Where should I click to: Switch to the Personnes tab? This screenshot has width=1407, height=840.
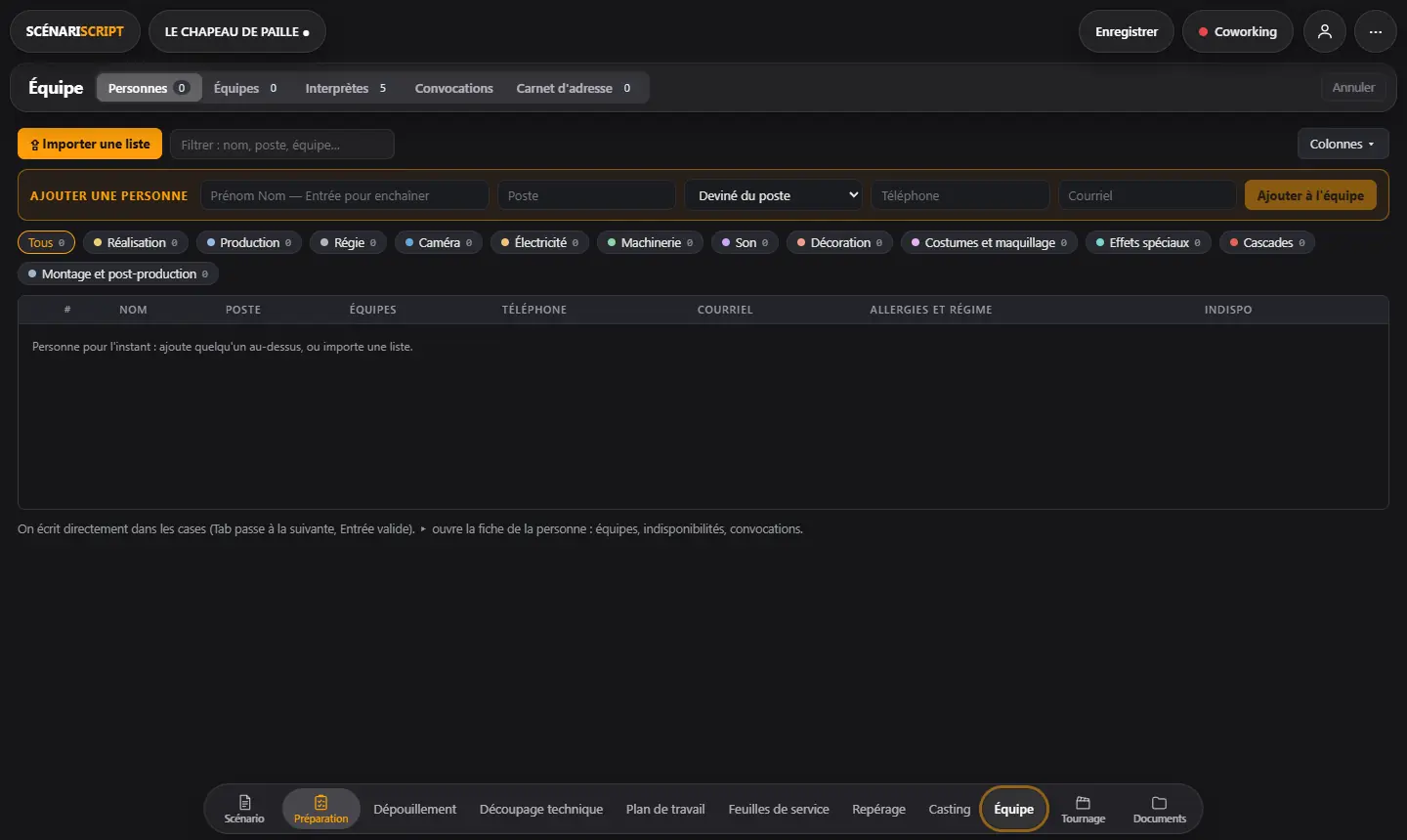pyautogui.click(x=149, y=88)
